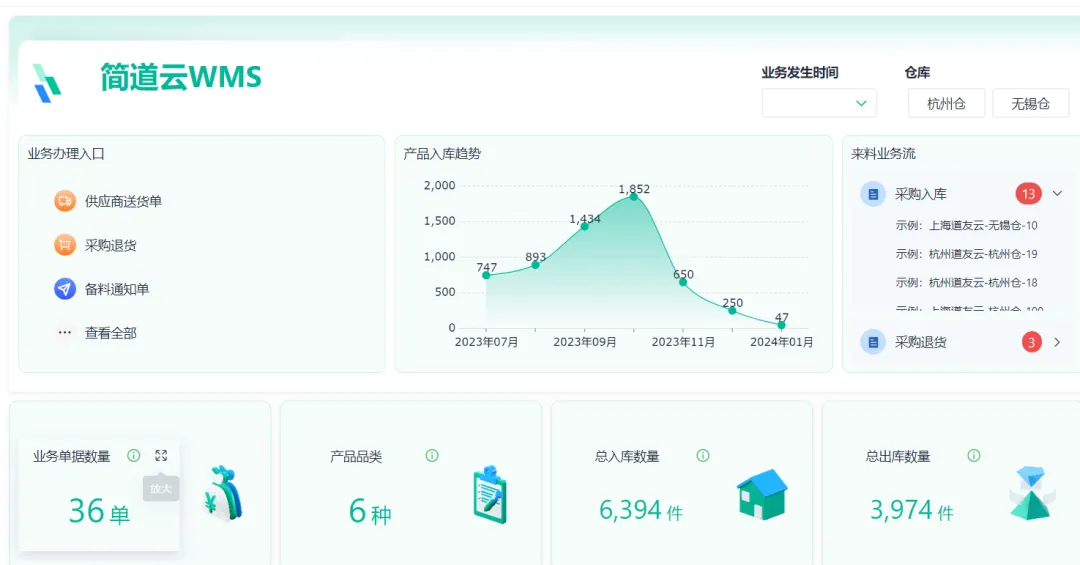Click the 2023年09月 axis label
Screen dimensions: 1080x565
pyautogui.click(x=585, y=342)
